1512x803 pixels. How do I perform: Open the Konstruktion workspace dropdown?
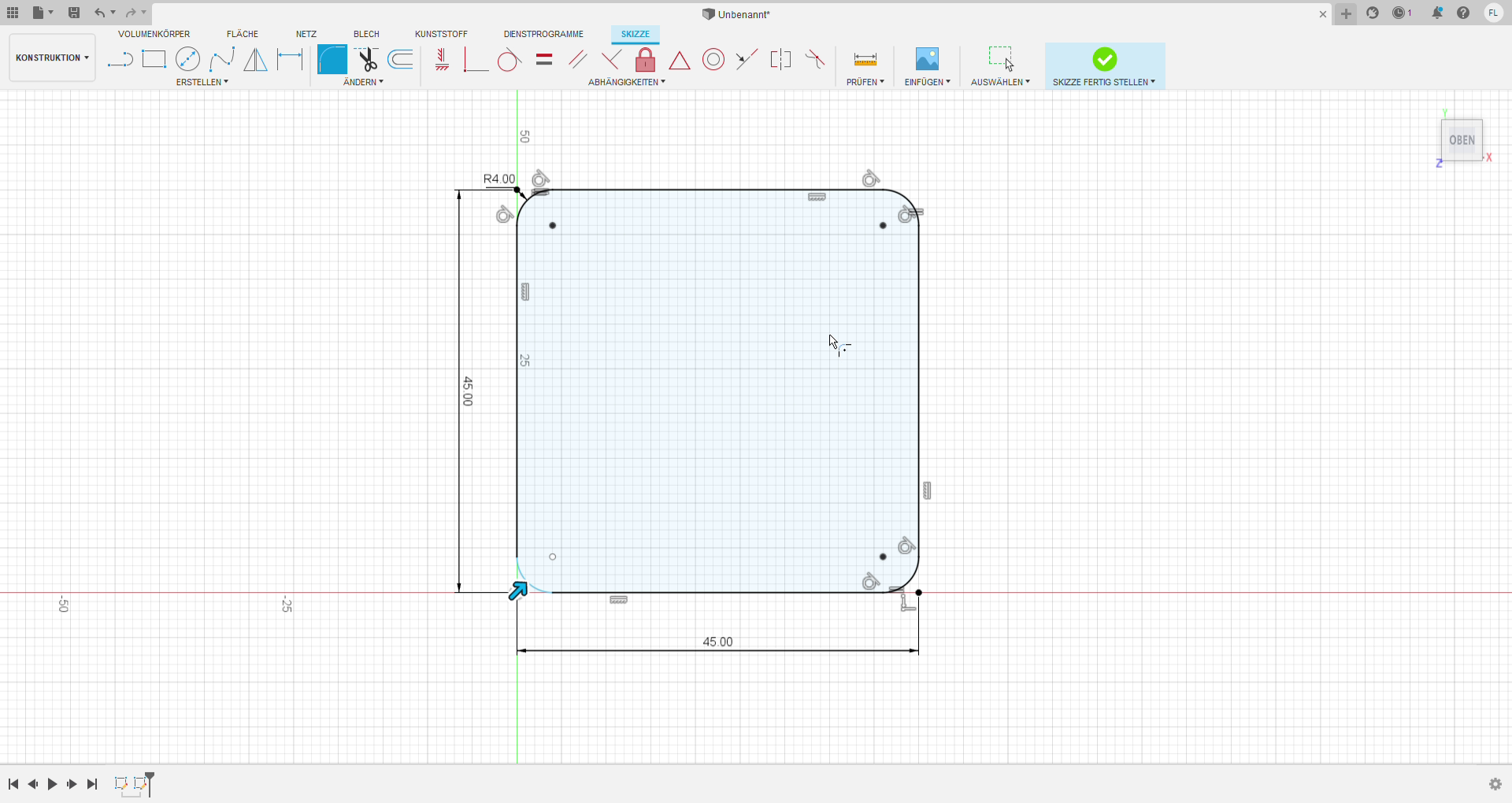click(52, 57)
